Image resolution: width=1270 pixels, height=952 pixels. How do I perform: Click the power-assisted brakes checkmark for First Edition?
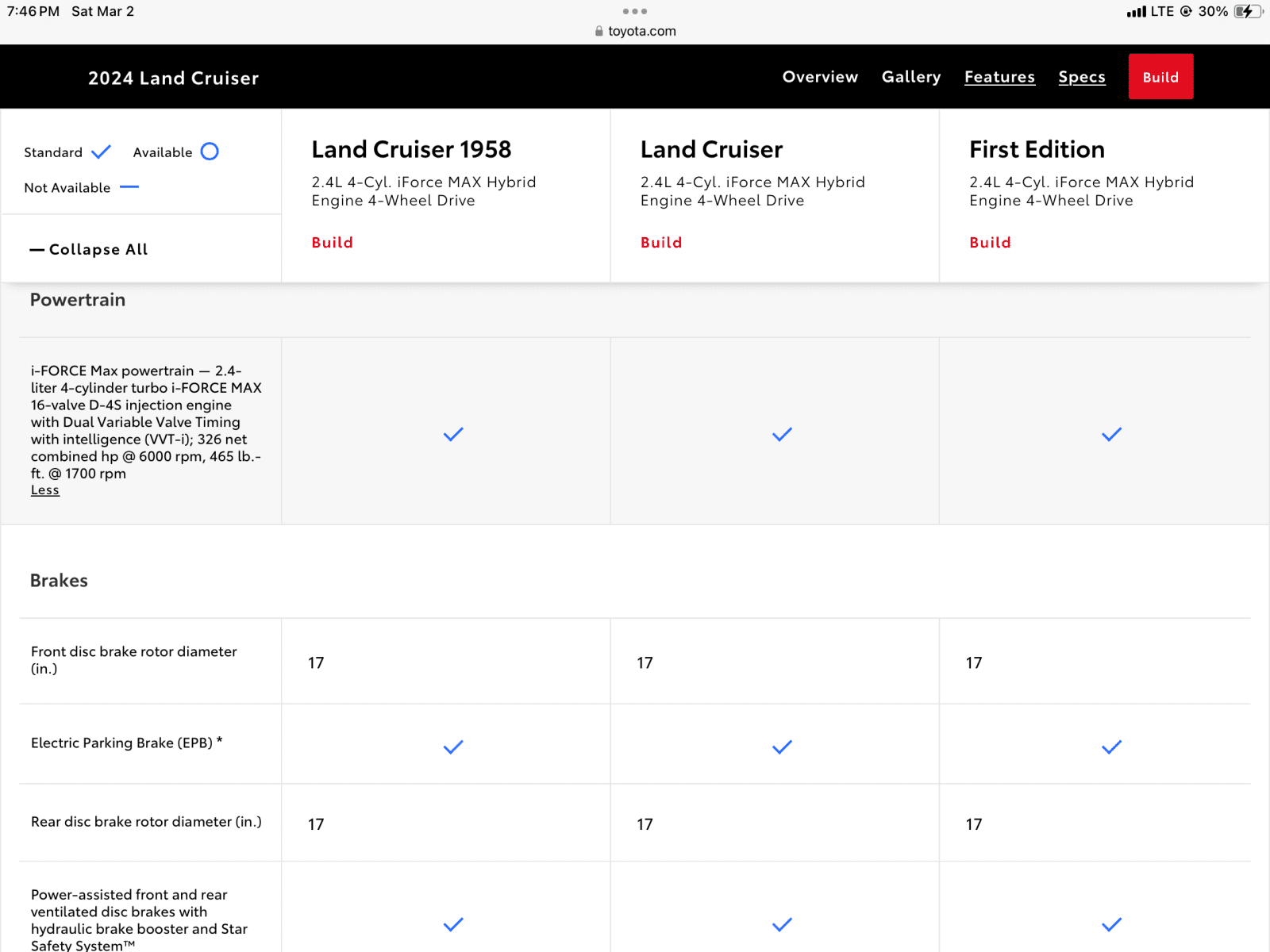(1111, 924)
